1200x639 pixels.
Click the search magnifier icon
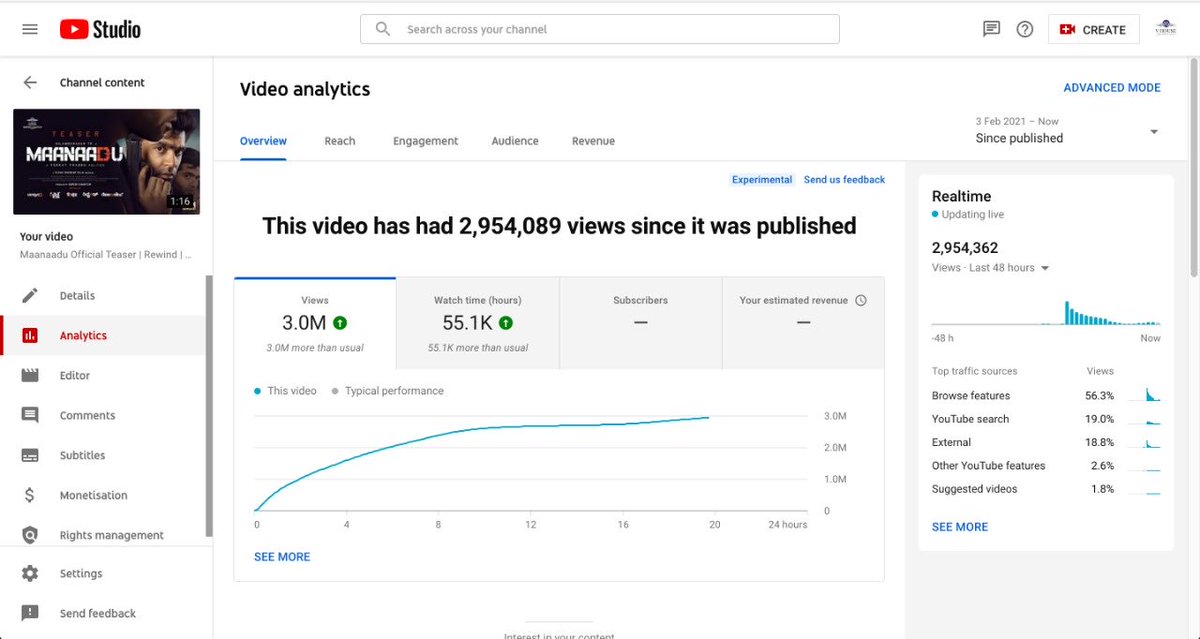click(383, 29)
